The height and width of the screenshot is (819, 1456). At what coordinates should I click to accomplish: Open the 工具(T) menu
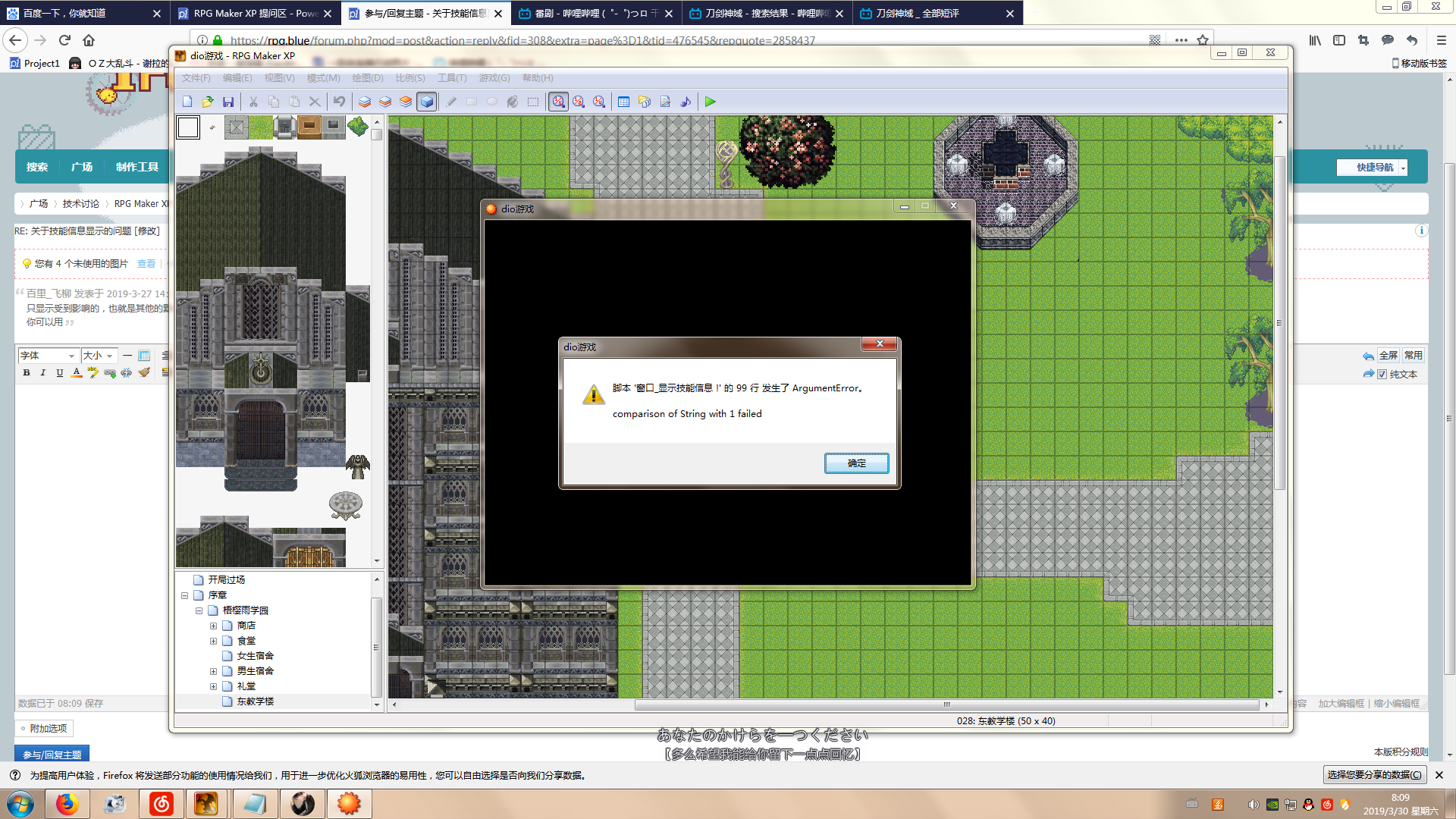452,78
